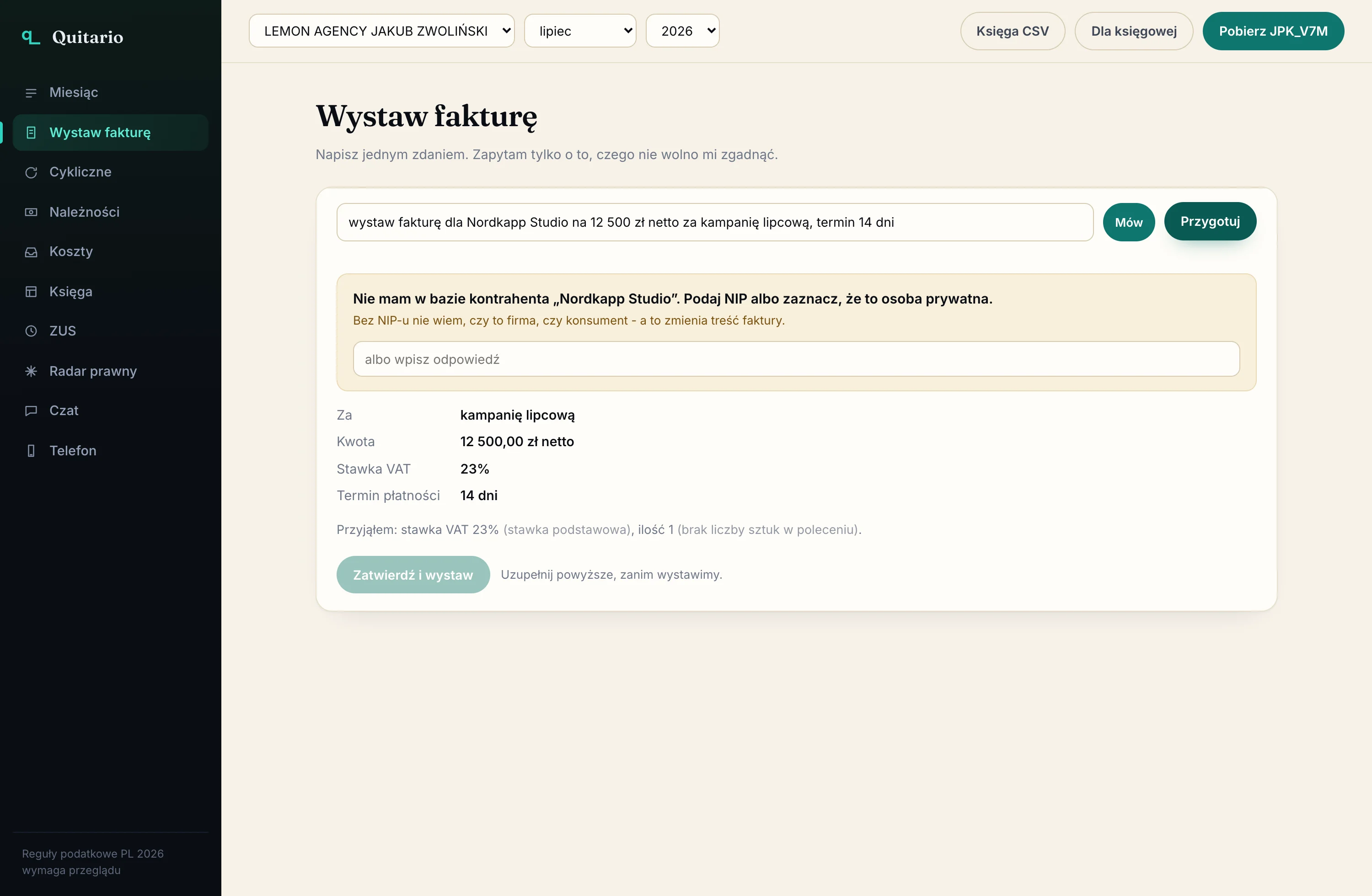Click the Telefon phone icon
Screen dimensions: 1372x896
click(31, 451)
